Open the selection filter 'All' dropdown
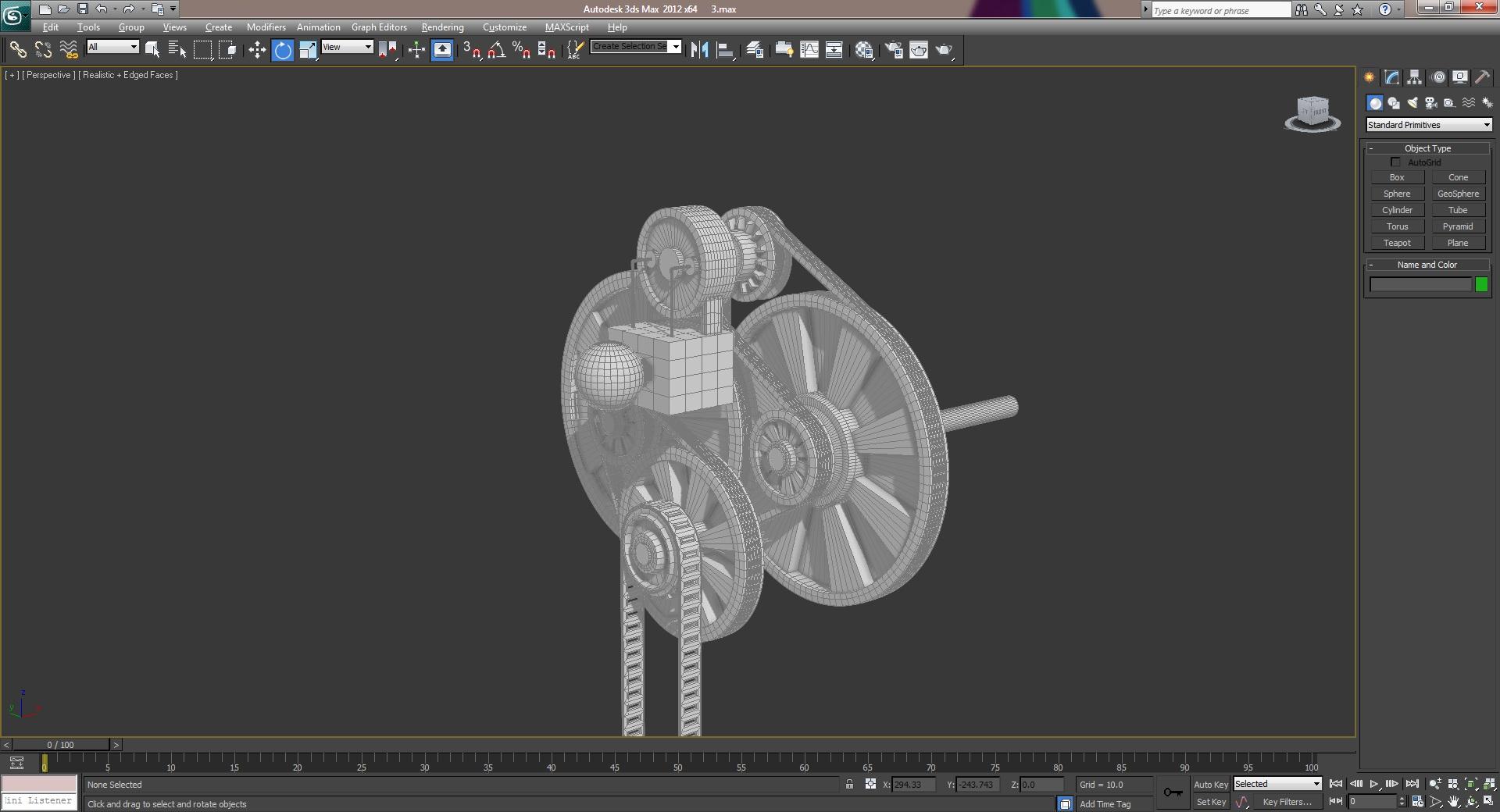 (112, 47)
